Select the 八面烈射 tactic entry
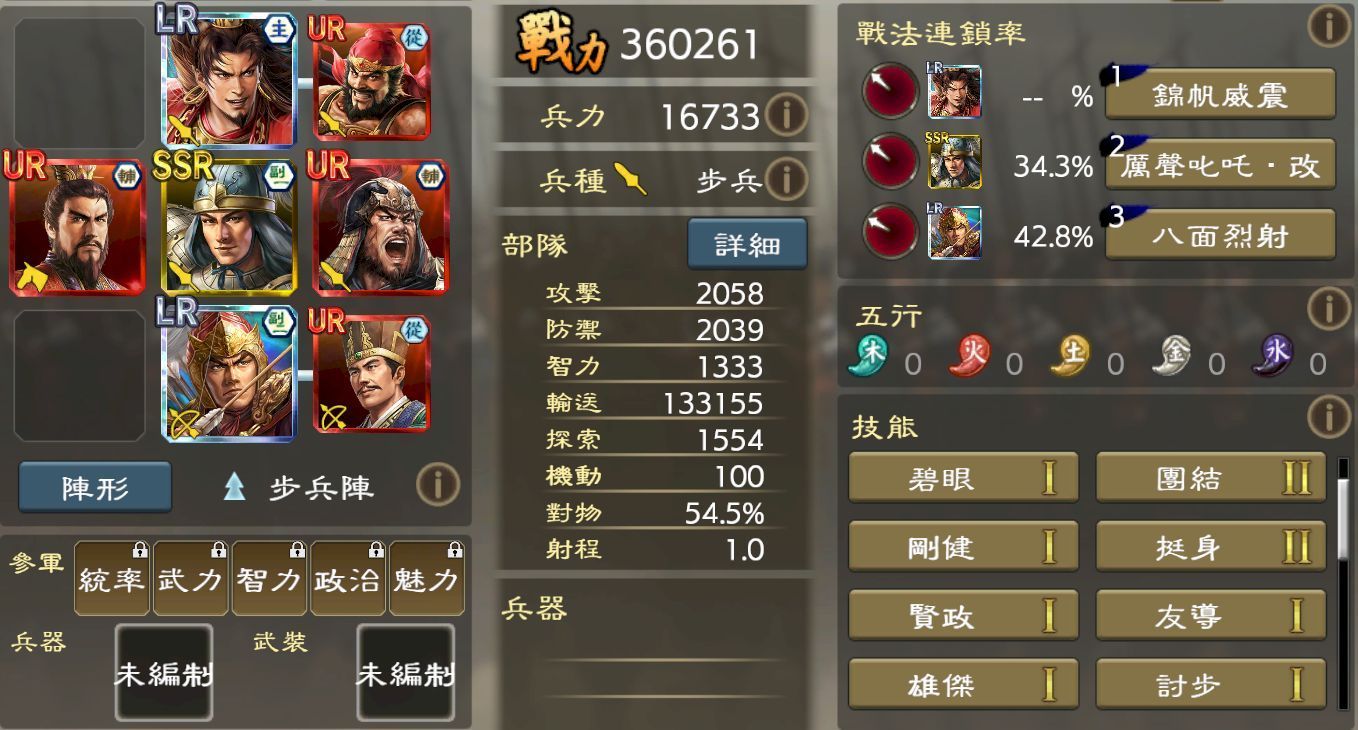Image resolution: width=1358 pixels, height=730 pixels. click(1220, 235)
